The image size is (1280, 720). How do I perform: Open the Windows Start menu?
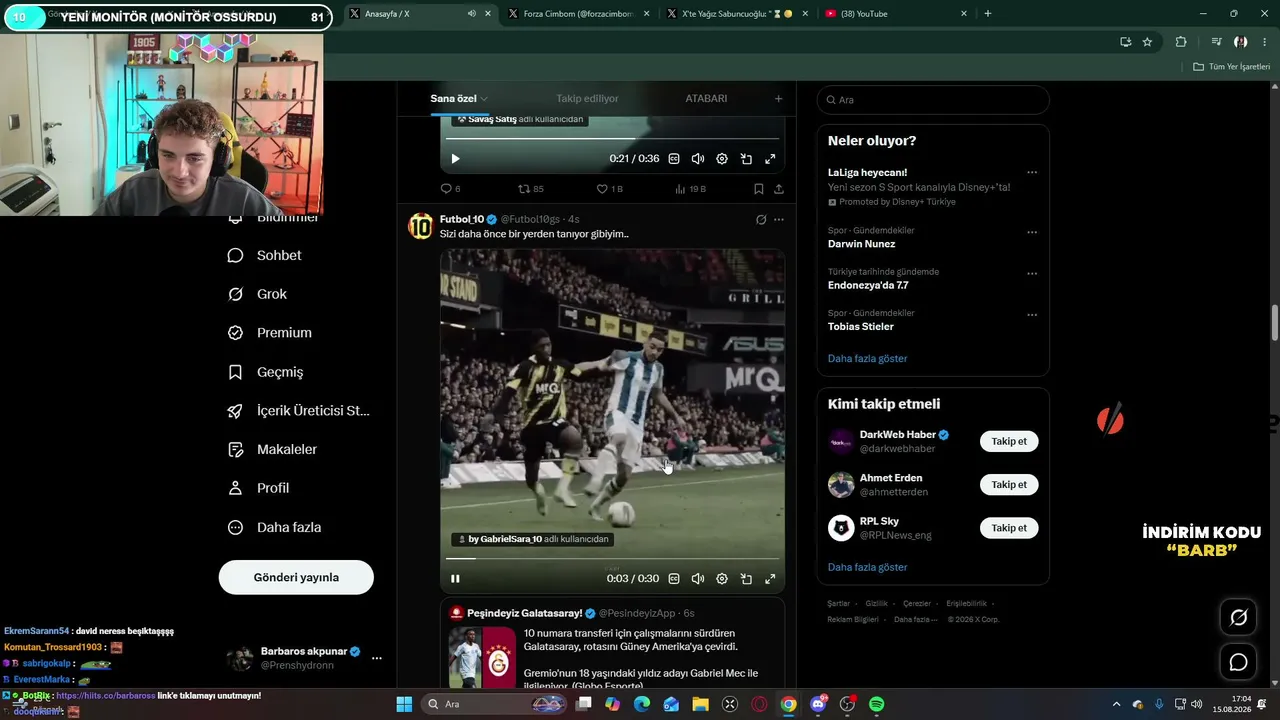[404, 704]
